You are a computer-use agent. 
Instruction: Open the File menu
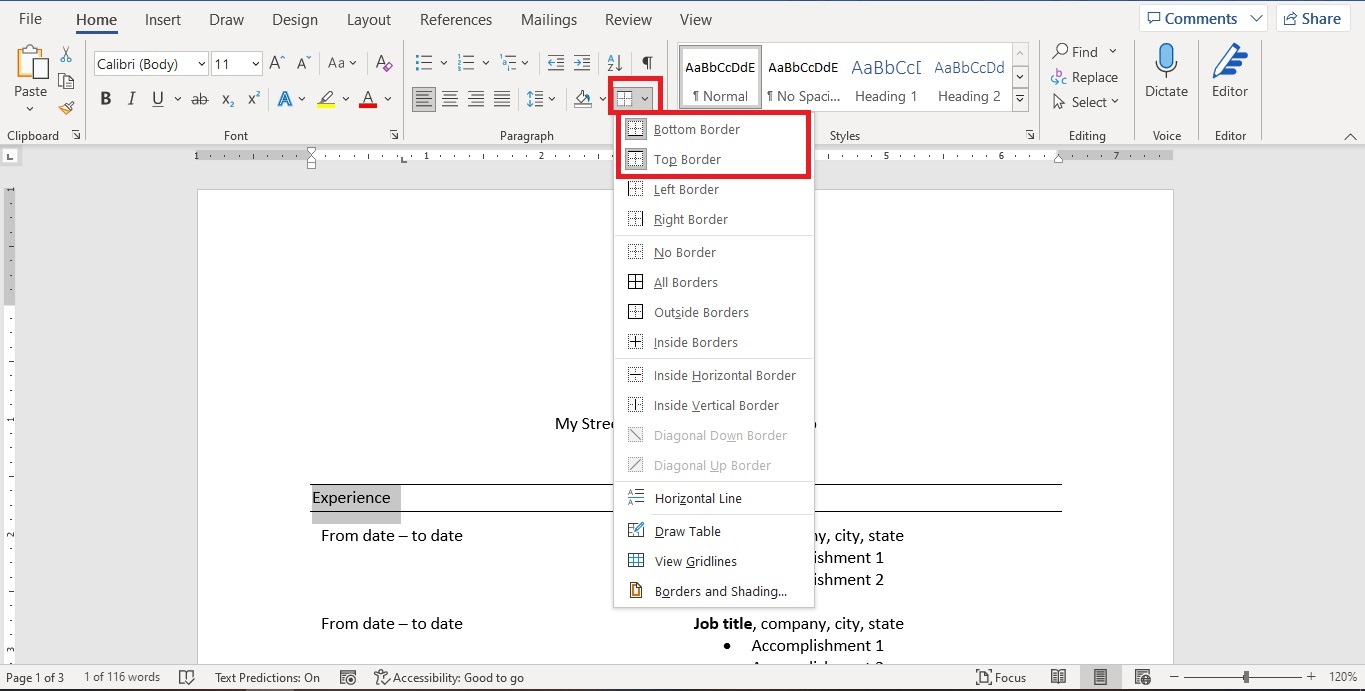point(30,20)
